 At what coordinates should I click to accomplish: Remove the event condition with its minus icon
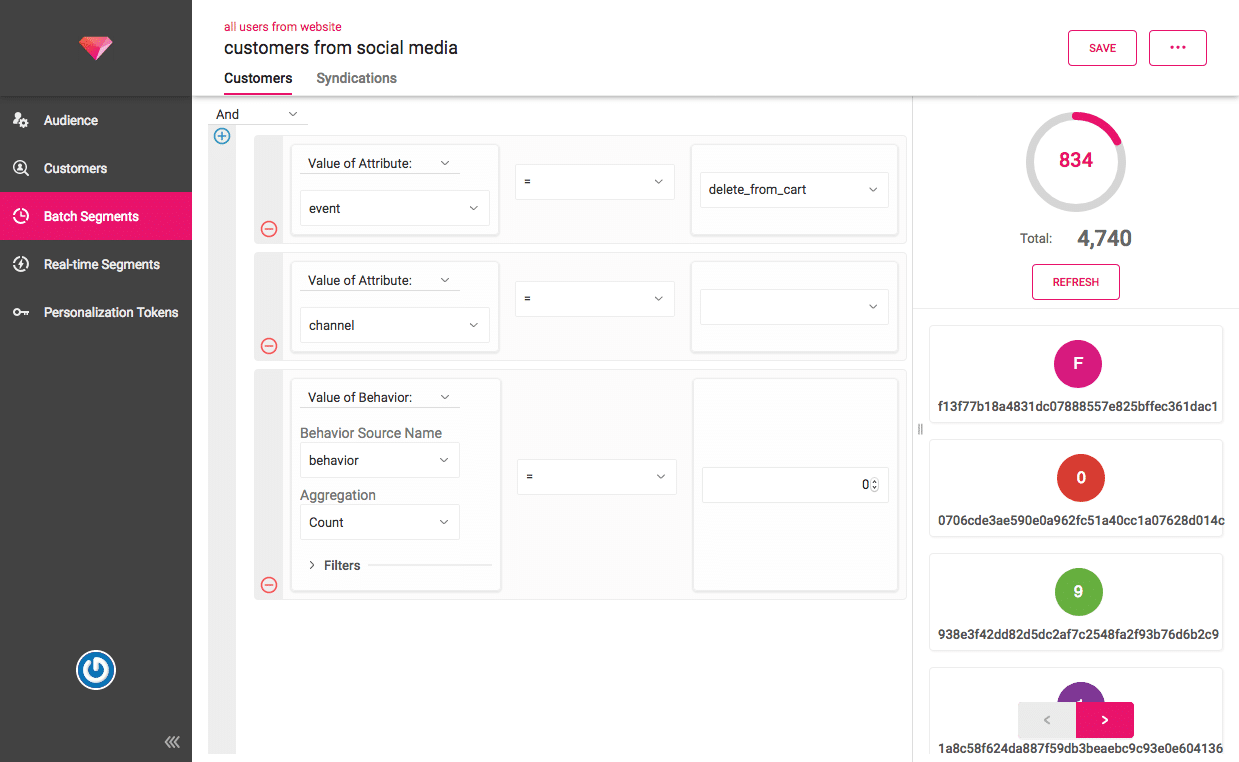coord(269,229)
